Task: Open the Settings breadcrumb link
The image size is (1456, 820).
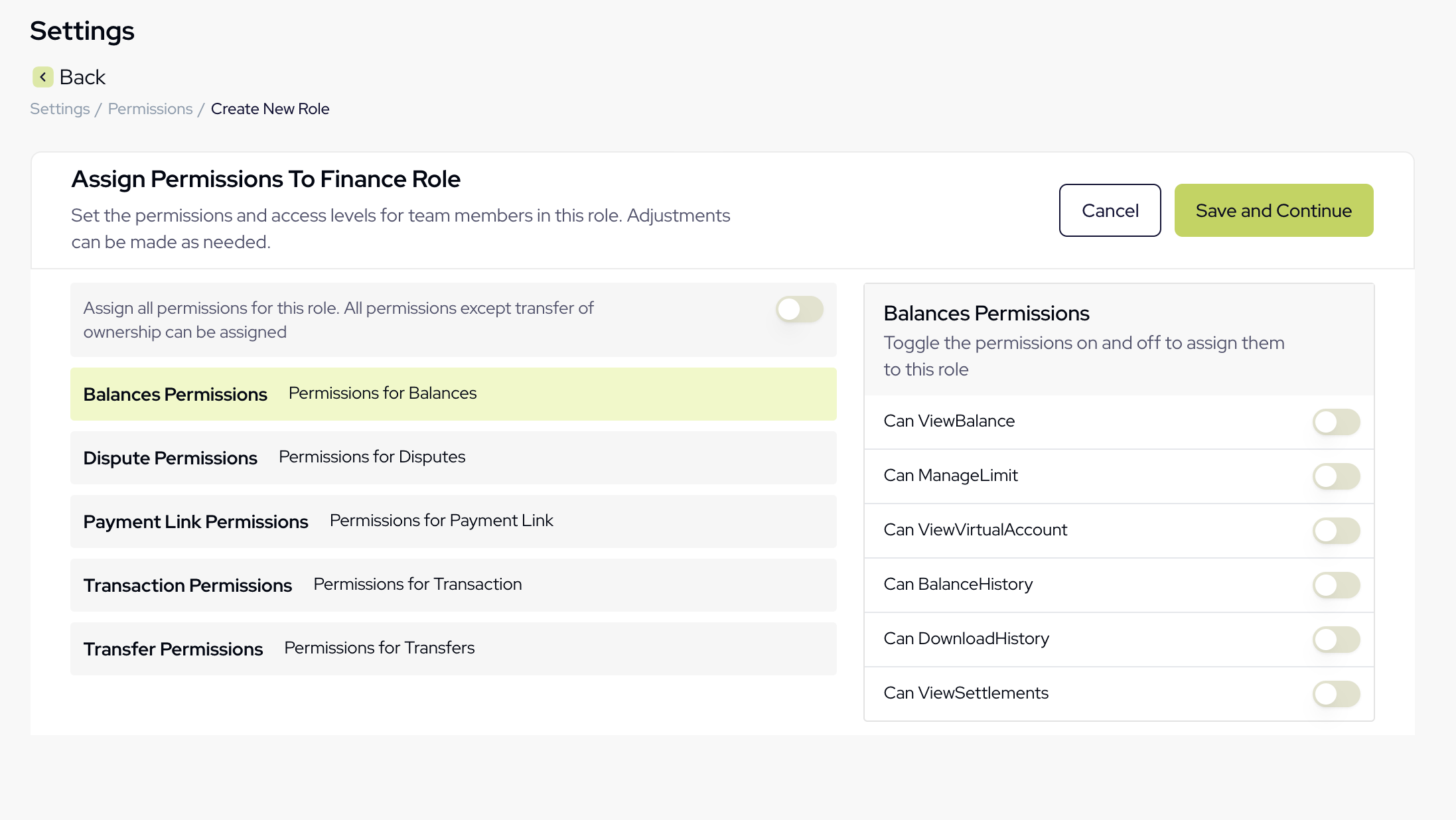Action: point(59,108)
